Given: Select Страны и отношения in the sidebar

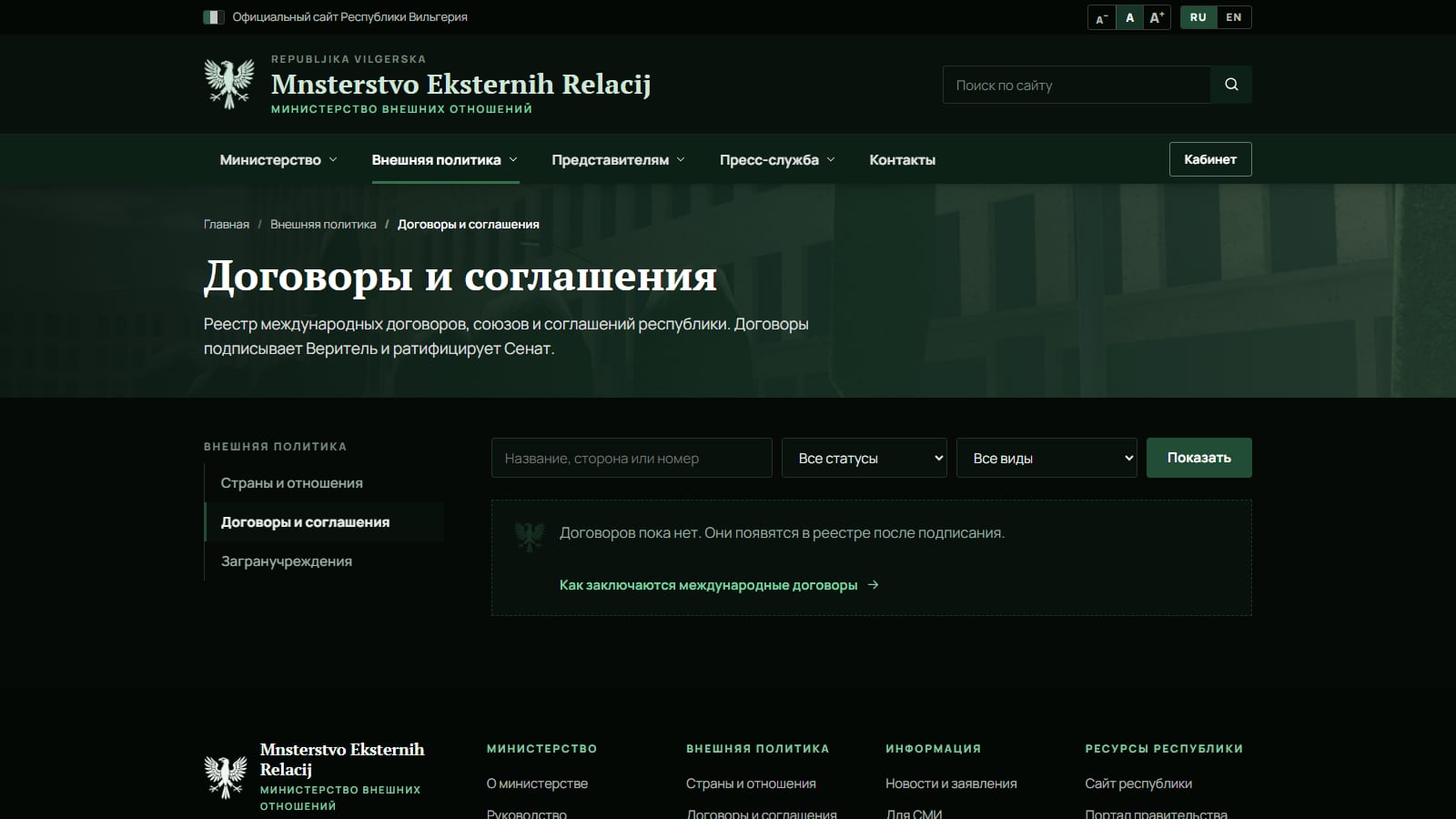Looking at the screenshot, I should tap(324, 483).
